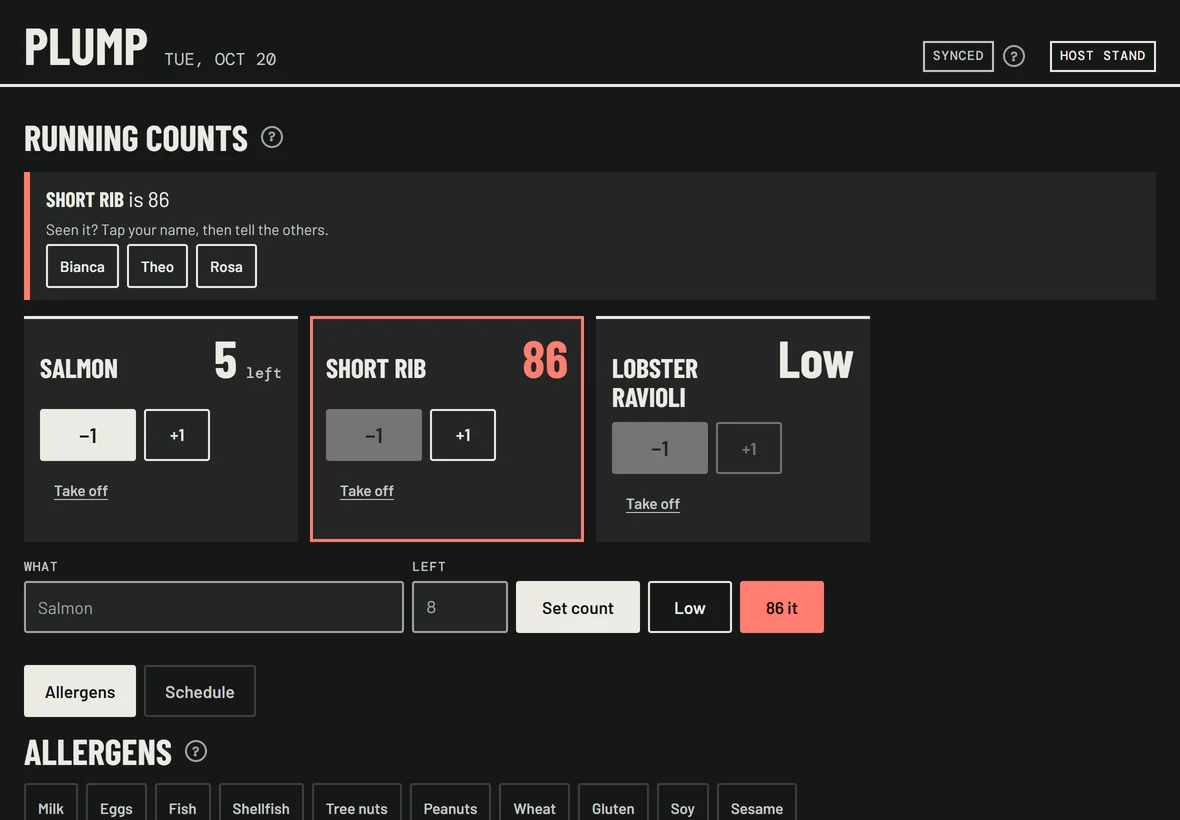Click Short Rib minus one button

(x=374, y=435)
